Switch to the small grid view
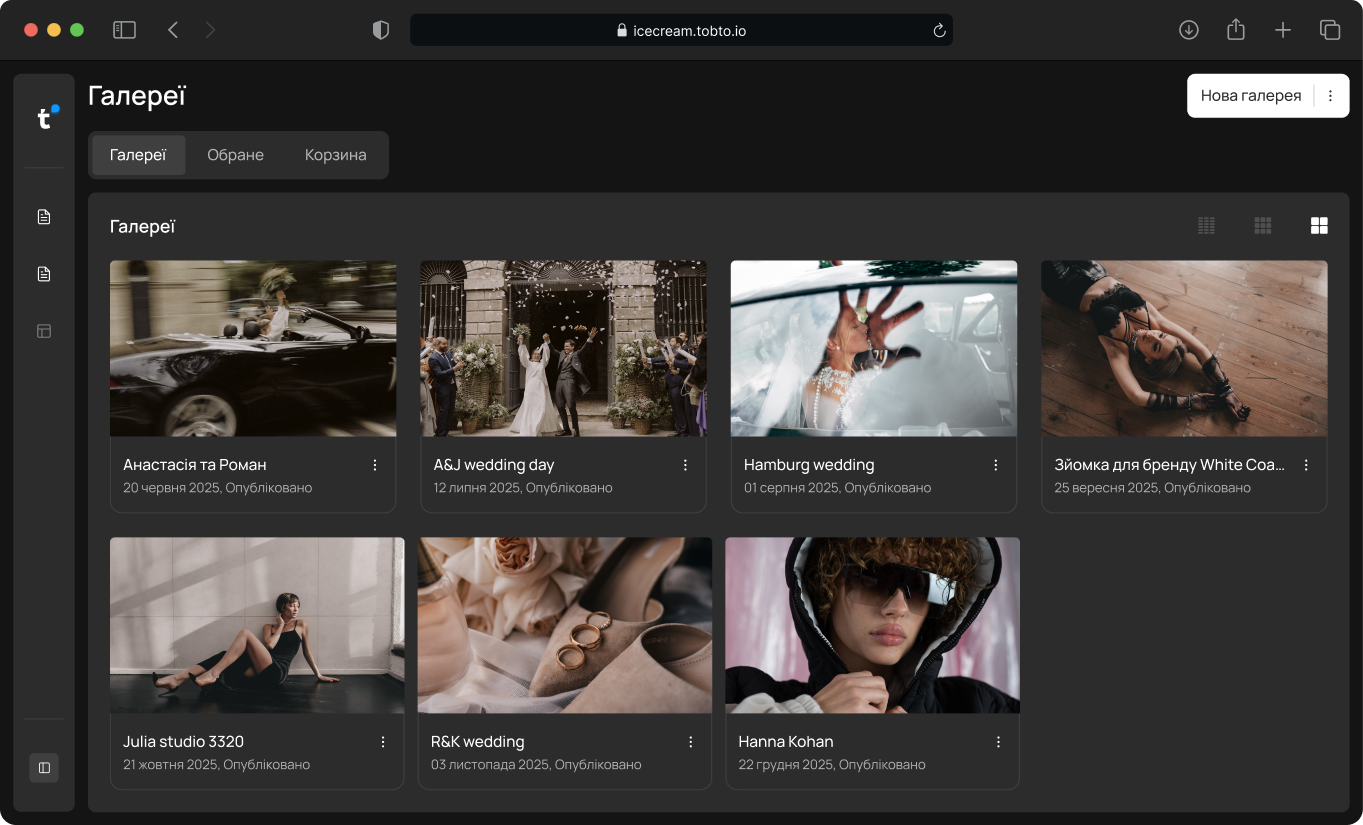 click(1206, 226)
